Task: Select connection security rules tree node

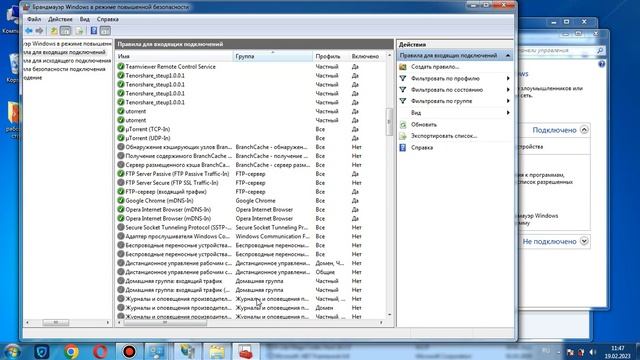Action: tap(64, 69)
